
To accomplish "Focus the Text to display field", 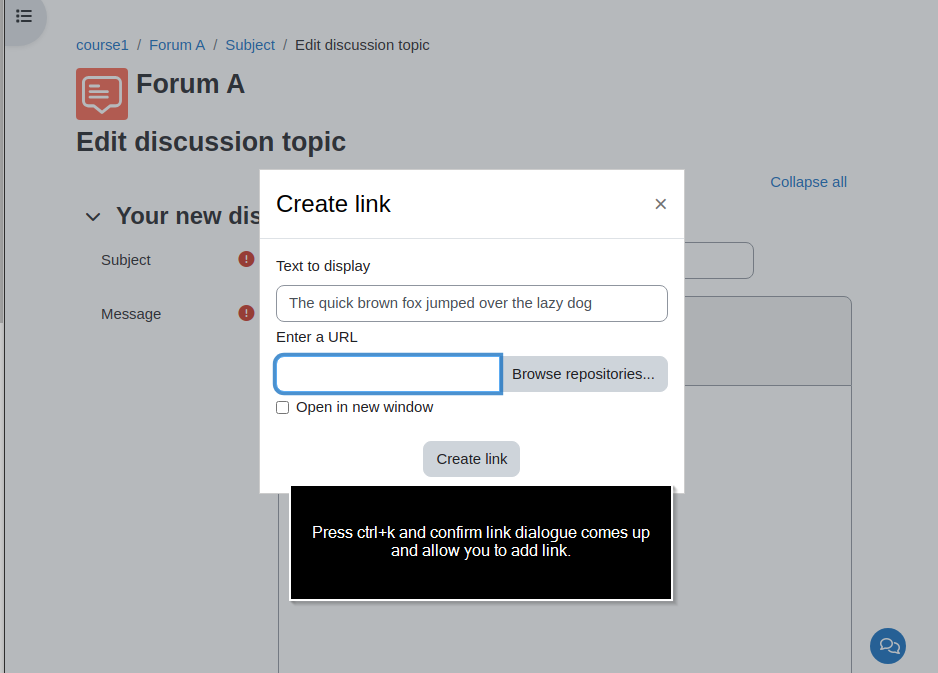I will point(471,303).
